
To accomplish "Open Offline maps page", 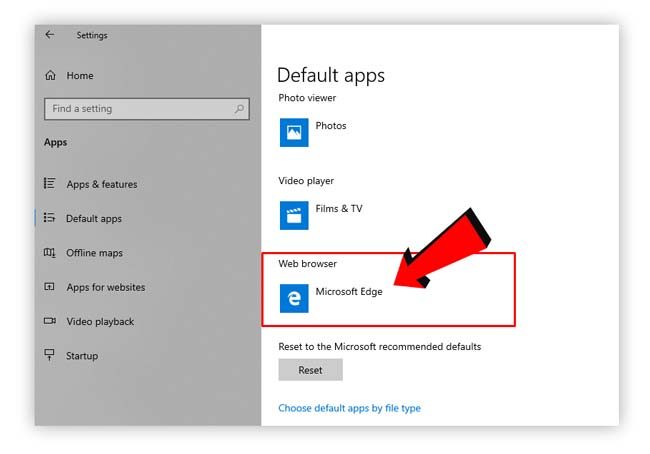I will [x=95, y=253].
